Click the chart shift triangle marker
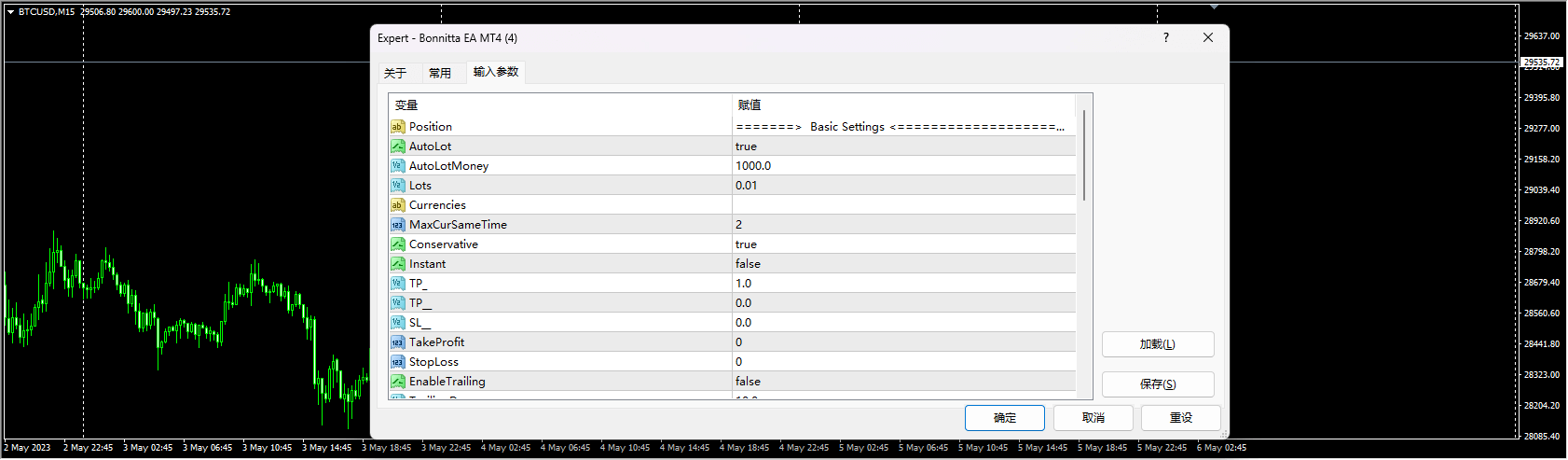Image resolution: width=1568 pixels, height=460 pixels. (x=1214, y=7)
